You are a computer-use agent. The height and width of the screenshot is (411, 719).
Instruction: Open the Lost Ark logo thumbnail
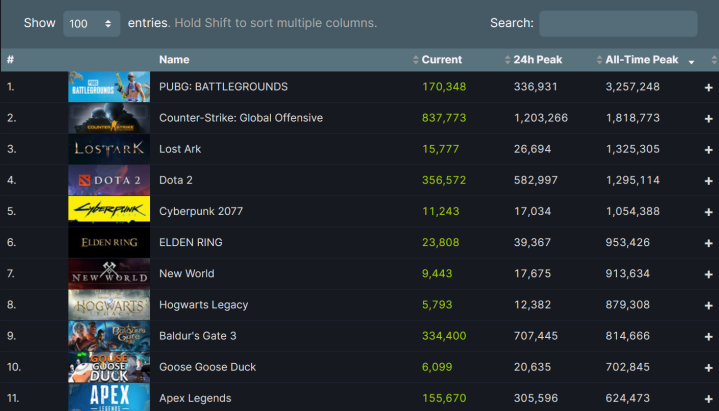[109, 149]
